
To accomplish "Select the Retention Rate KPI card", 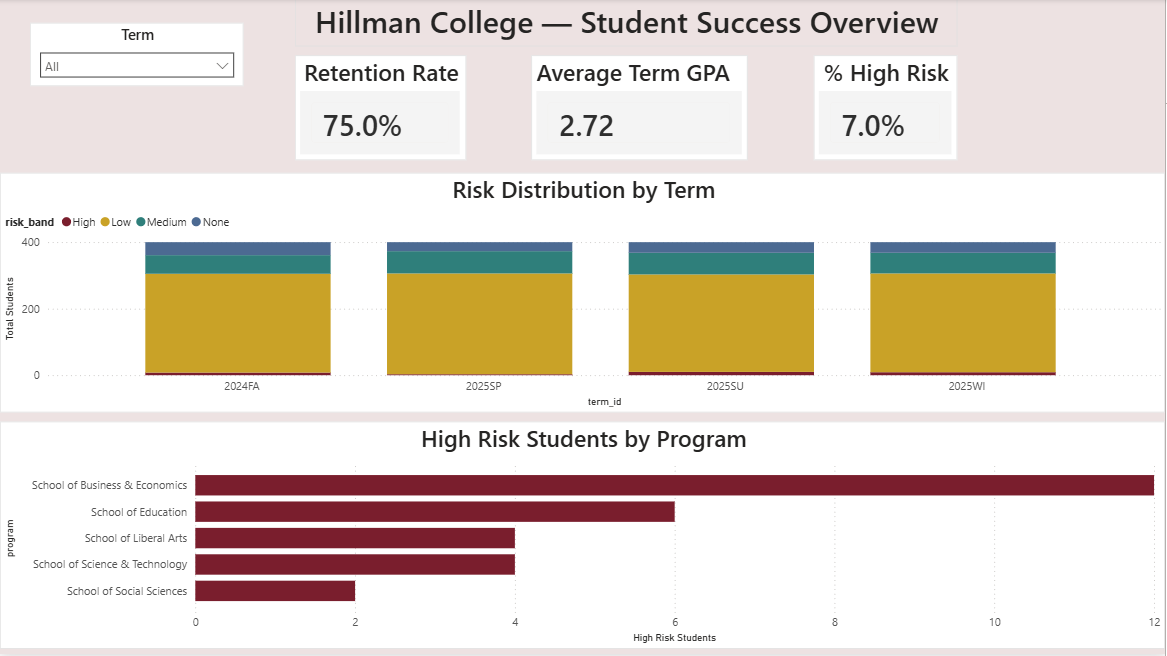I will click(380, 107).
